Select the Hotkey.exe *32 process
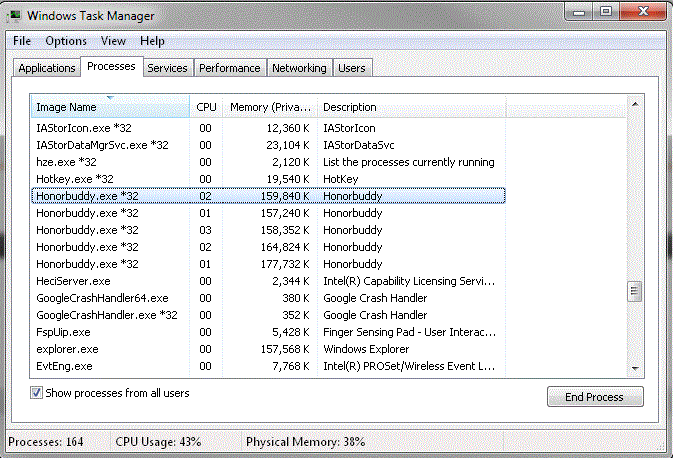This screenshot has height=458, width=673. coord(268,179)
